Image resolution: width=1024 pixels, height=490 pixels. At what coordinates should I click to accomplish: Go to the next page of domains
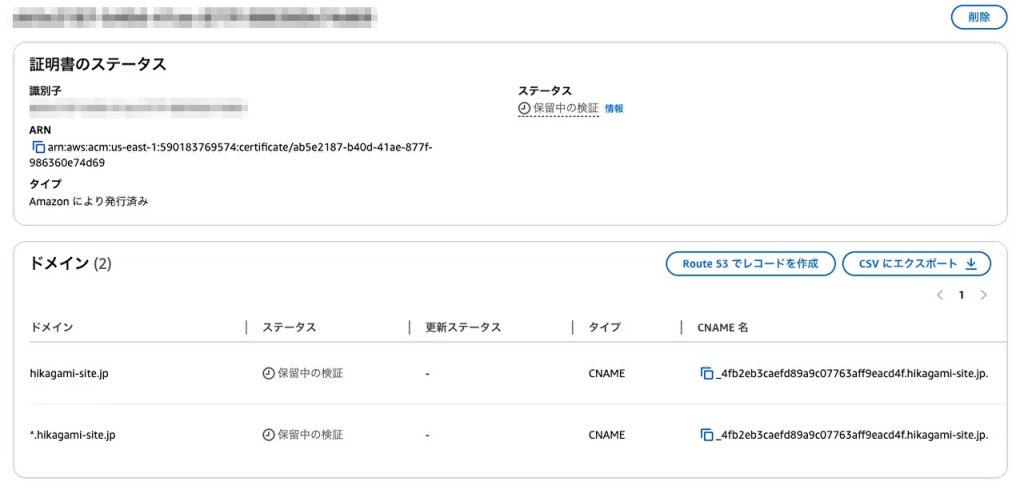[x=984, y=295]
